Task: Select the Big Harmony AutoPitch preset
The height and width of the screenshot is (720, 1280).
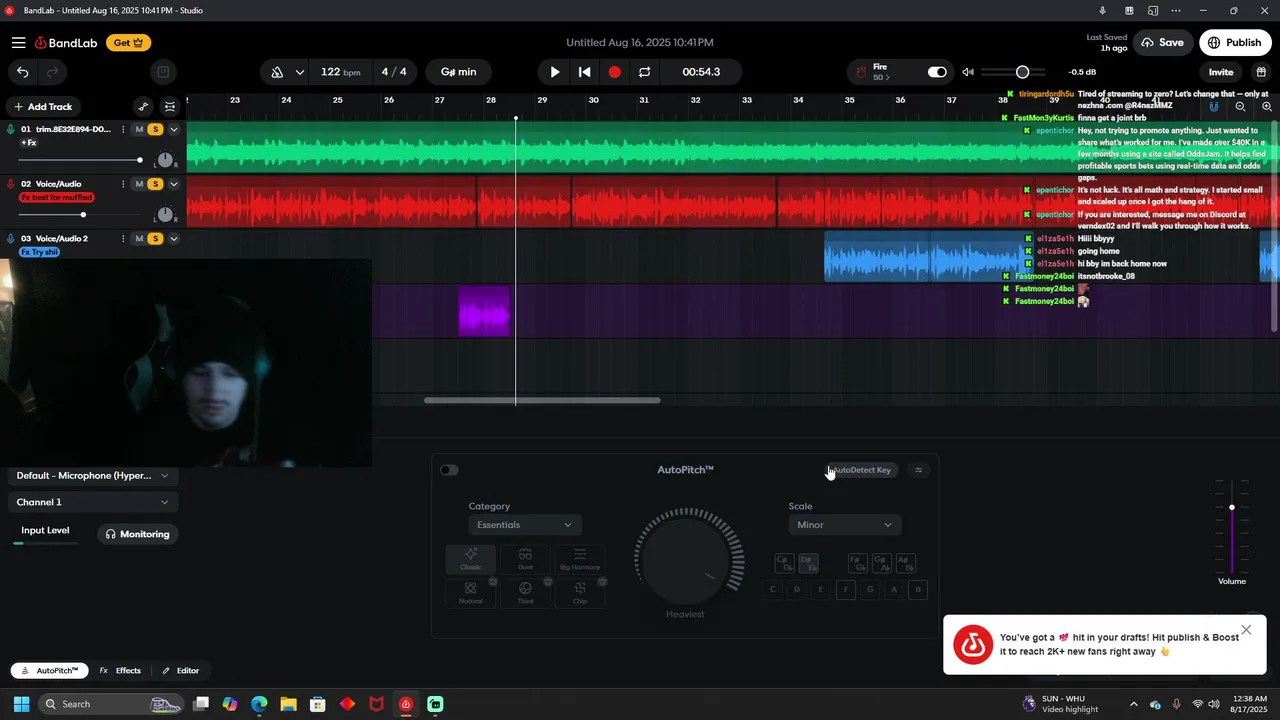Action: 580,559
